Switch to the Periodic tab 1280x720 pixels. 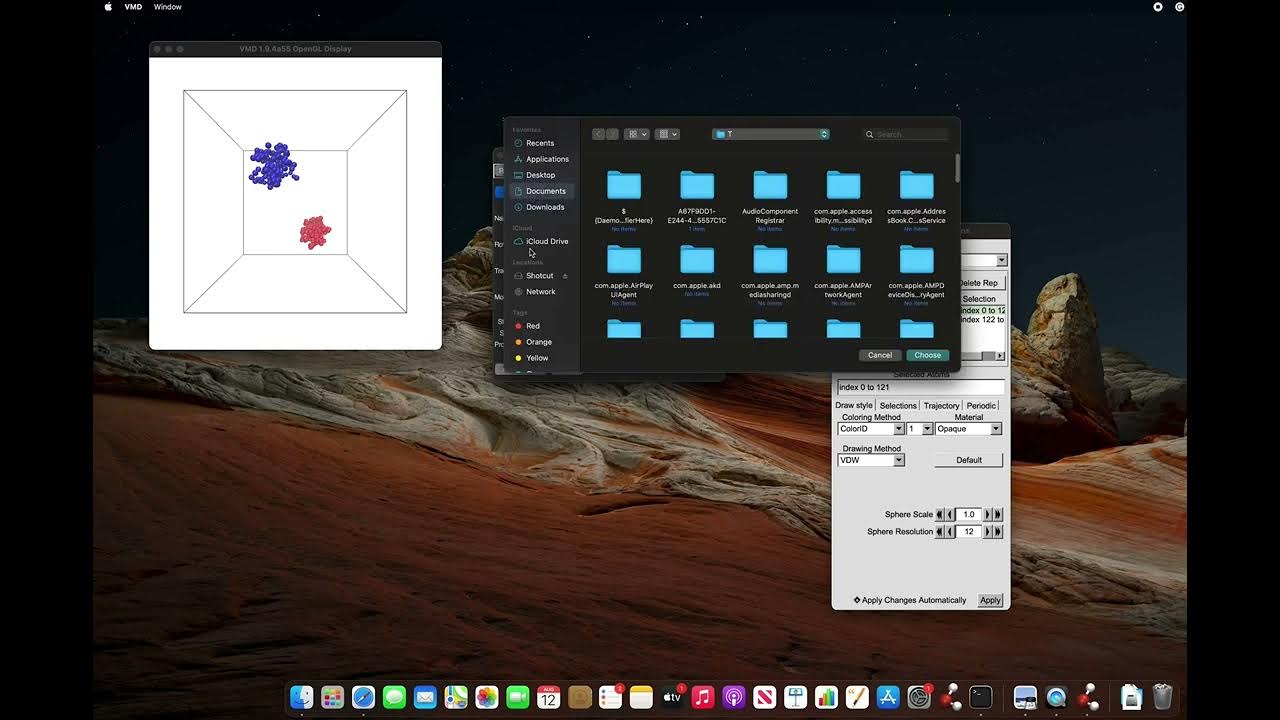(x=981, y=405)
